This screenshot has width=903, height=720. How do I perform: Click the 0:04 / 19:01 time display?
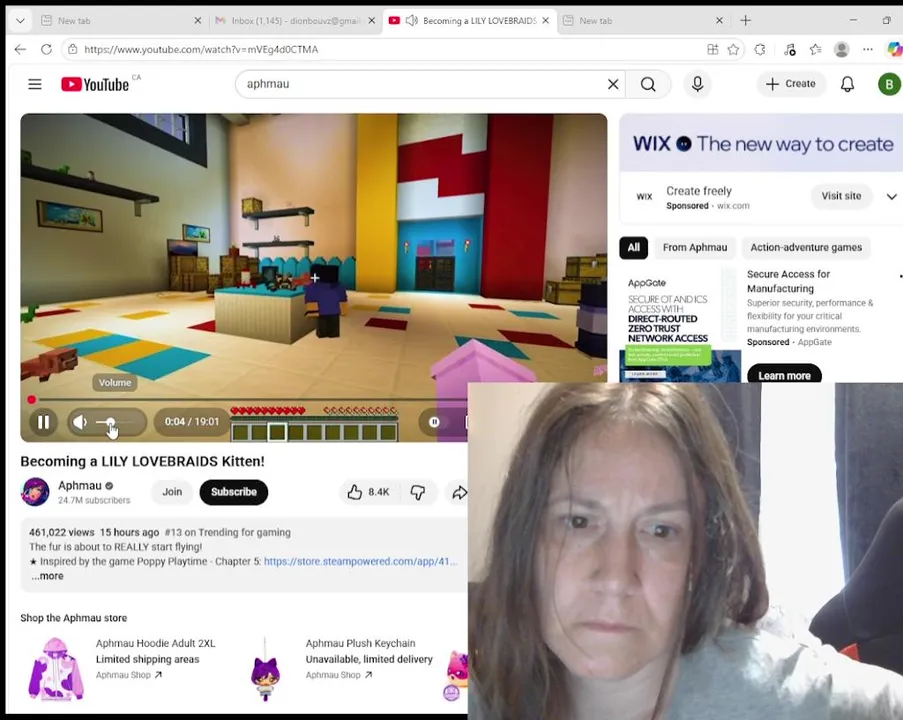[x=192, y=422]
